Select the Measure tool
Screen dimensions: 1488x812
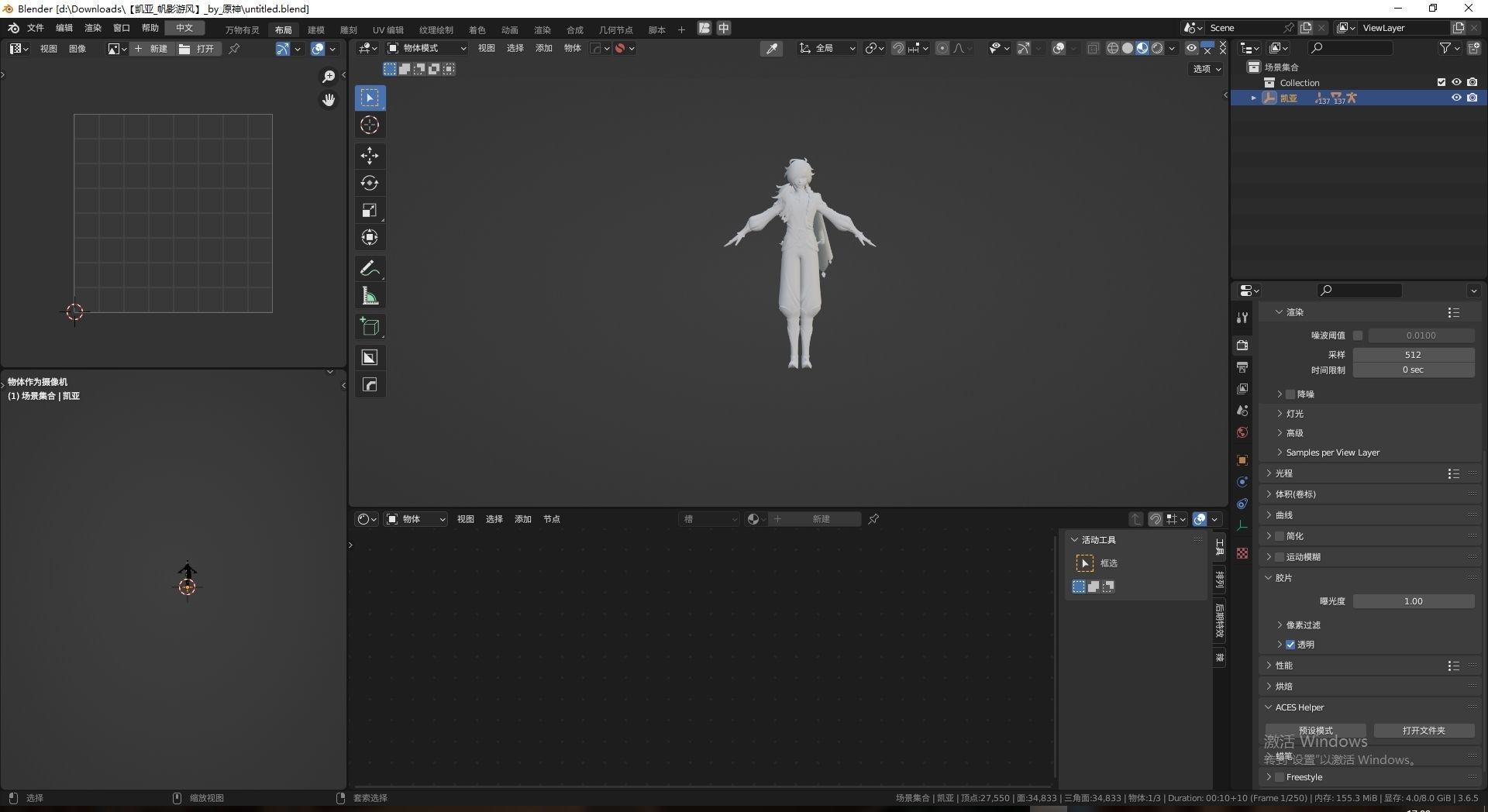click(x=370, y=295)
